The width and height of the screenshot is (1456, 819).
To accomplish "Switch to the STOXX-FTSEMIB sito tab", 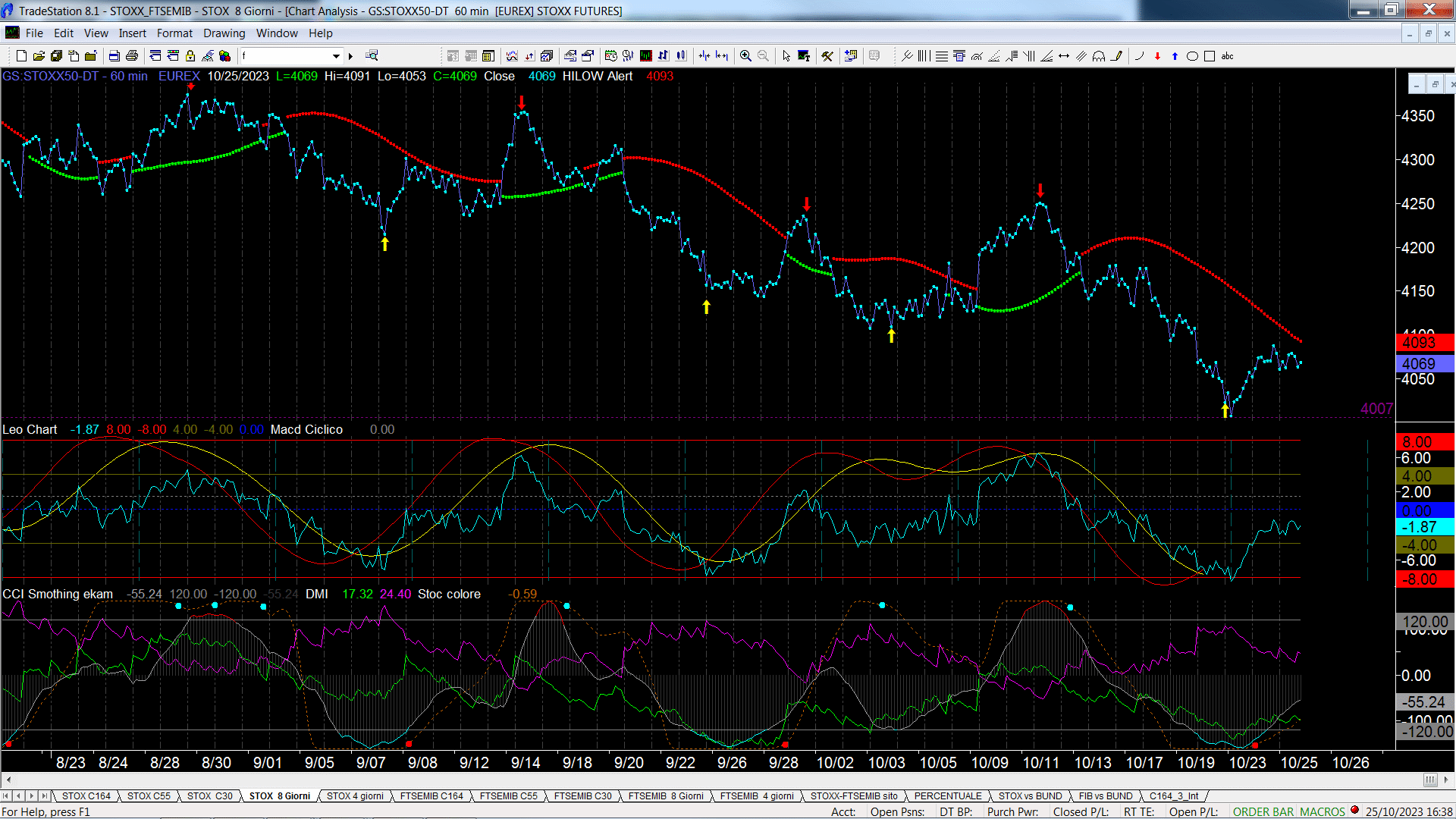I will point(854,795).
